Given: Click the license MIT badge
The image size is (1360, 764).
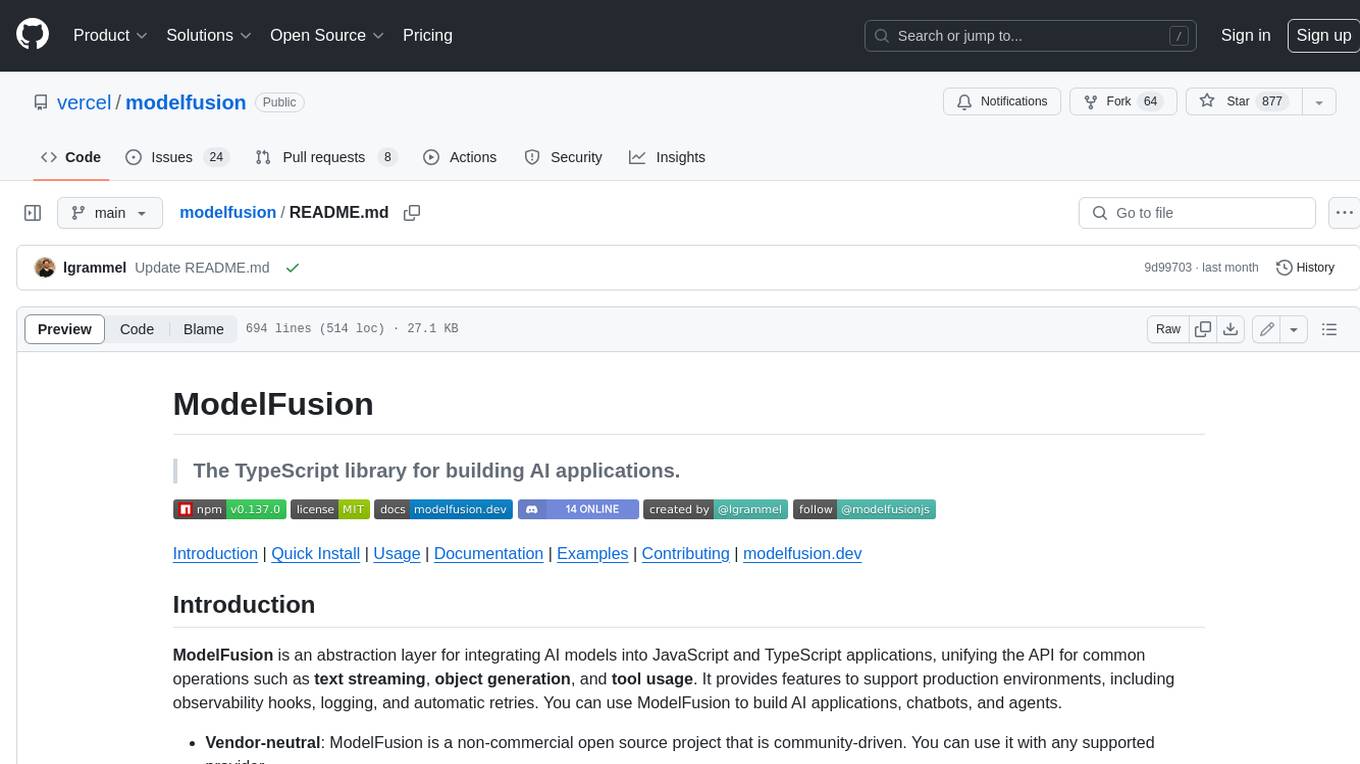Looking at the screenshot, I should [x=330, y=509].
